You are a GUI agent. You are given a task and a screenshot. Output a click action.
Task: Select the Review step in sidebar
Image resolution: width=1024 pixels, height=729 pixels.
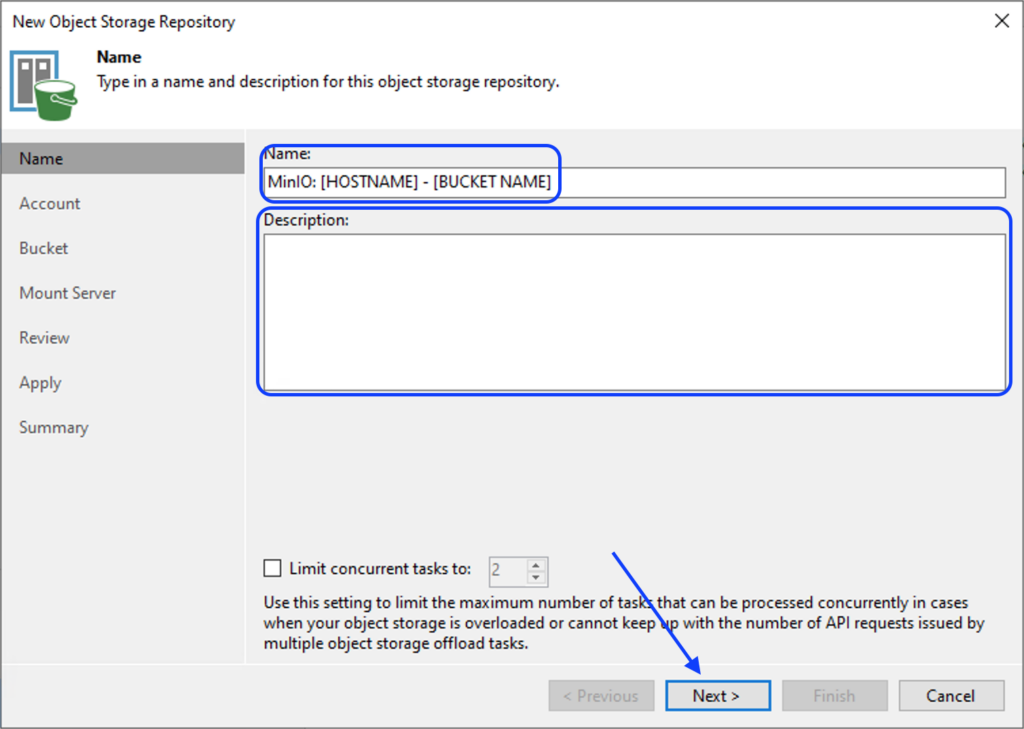45,338
